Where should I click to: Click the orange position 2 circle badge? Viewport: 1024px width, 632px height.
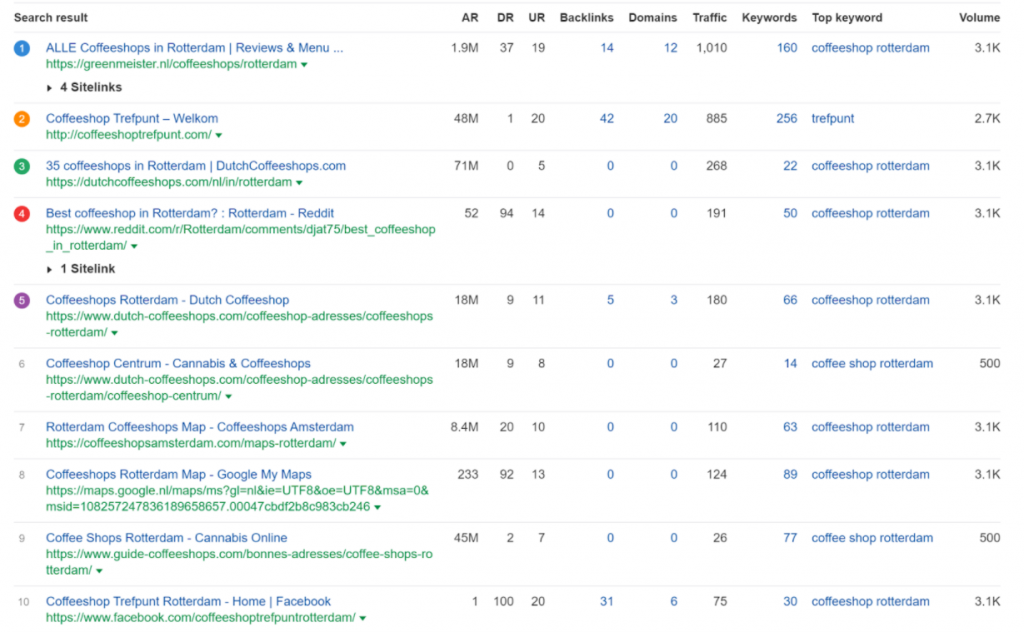click(22, 119)
